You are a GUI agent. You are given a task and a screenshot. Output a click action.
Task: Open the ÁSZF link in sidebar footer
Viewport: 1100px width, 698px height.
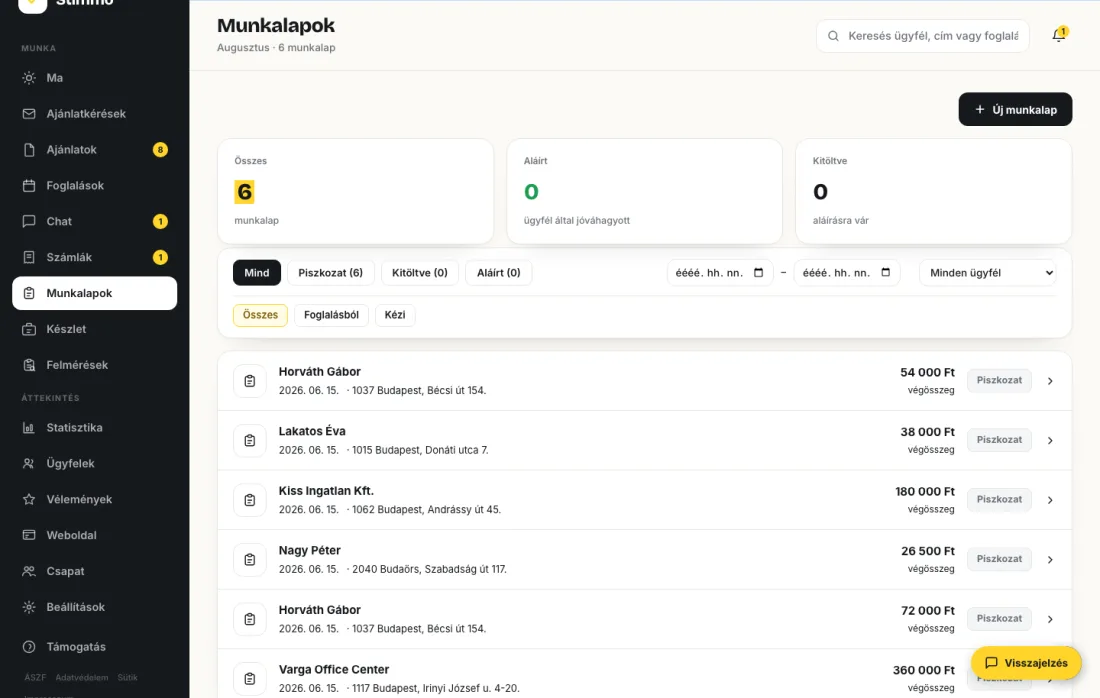click(35, 678)
